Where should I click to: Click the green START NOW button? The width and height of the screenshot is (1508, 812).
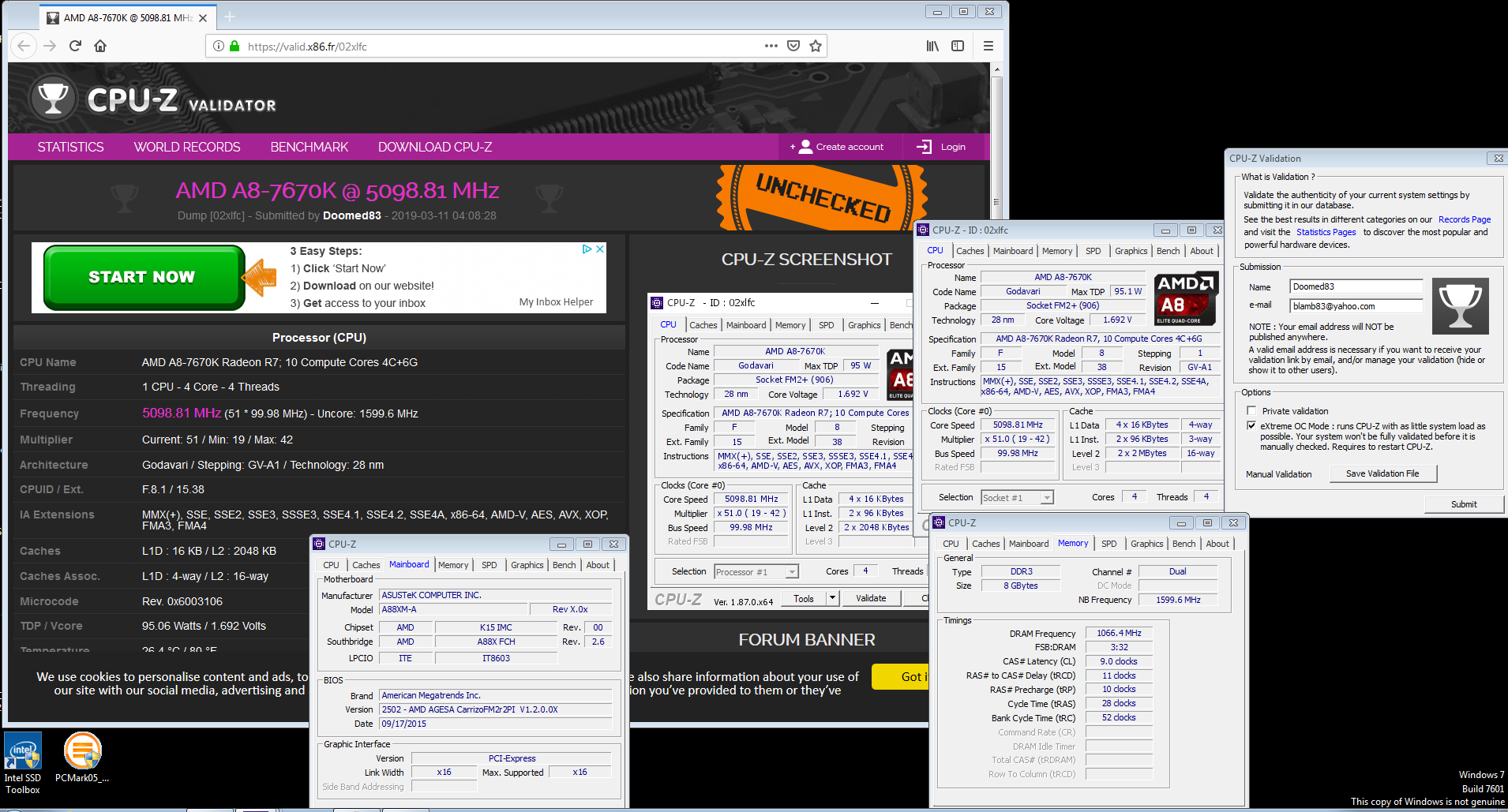[x=144, y=277]
